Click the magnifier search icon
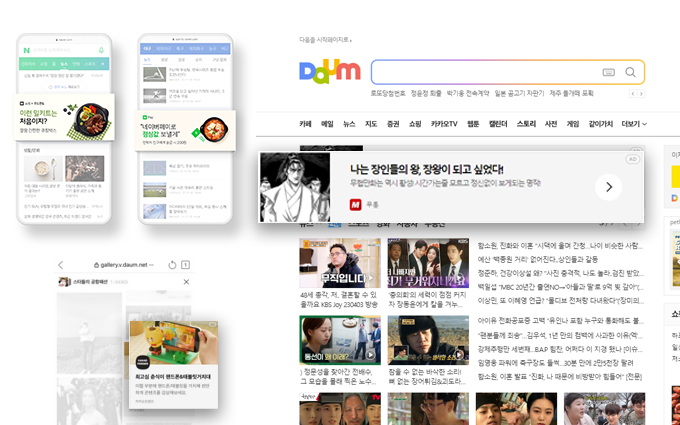680x425 pixels. tap(630, 72)
